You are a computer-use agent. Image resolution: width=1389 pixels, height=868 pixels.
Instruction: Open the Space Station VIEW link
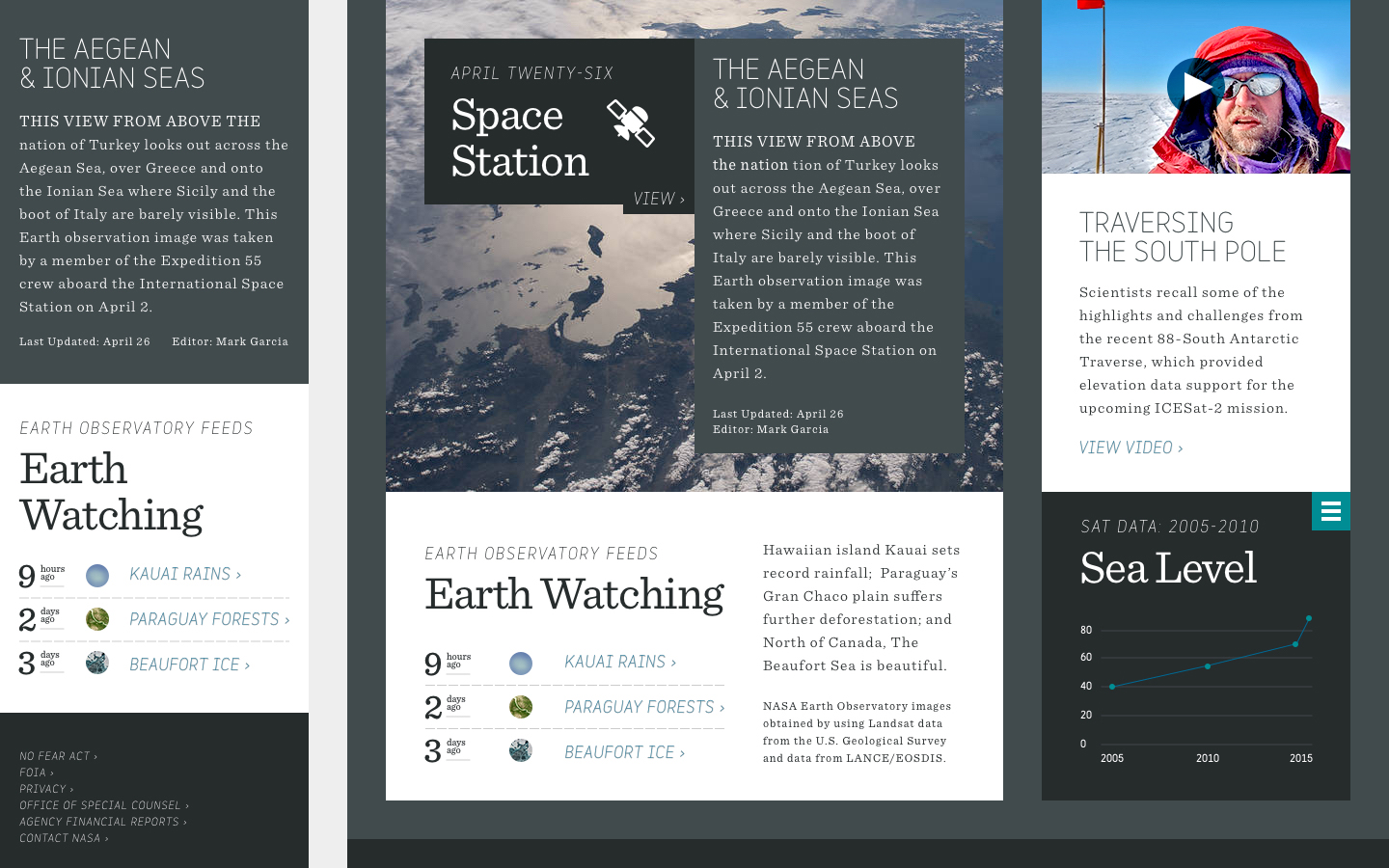659,199
